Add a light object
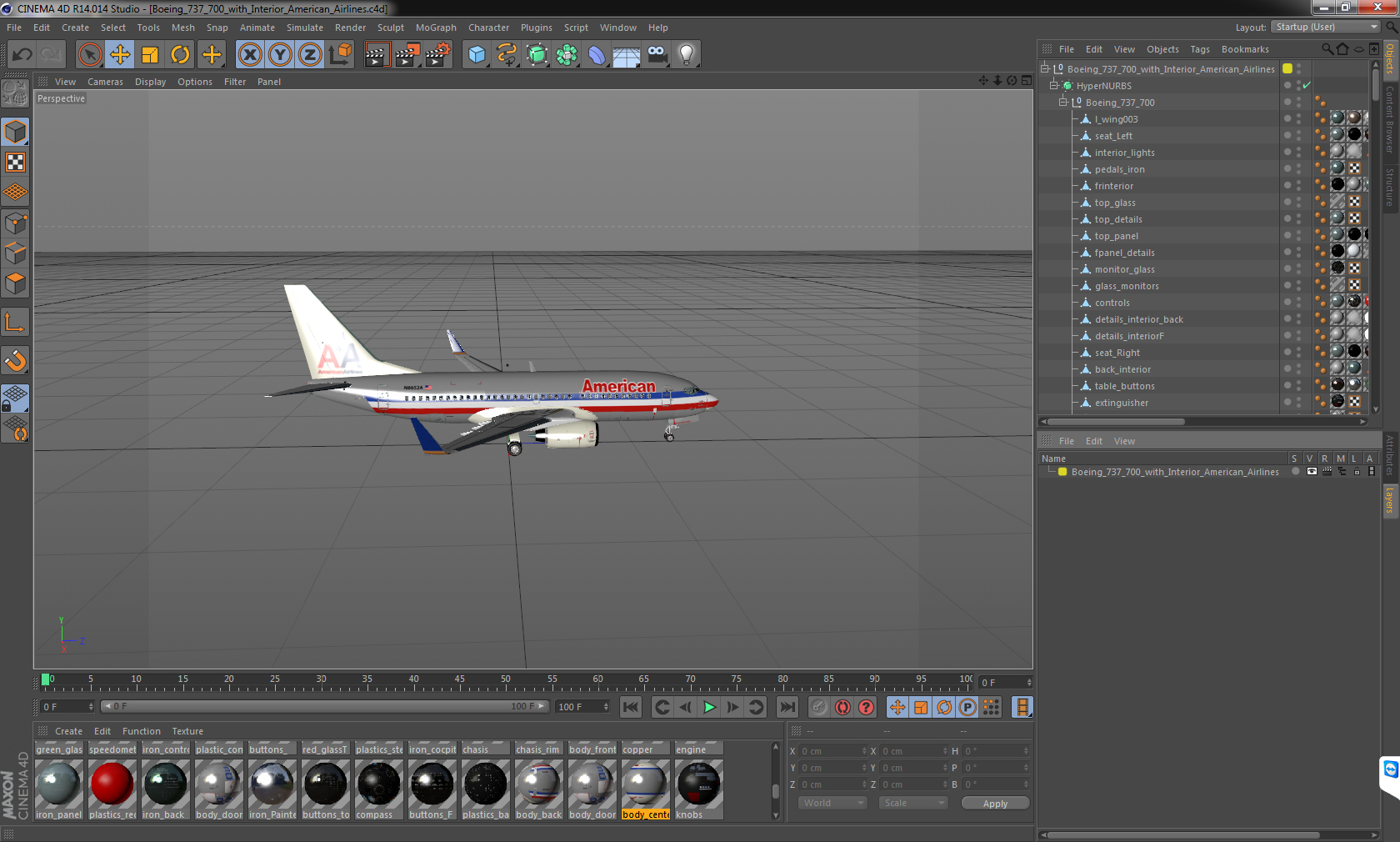Image resolution: width=1400 pixels, height=842 pixels. [687, 55]
